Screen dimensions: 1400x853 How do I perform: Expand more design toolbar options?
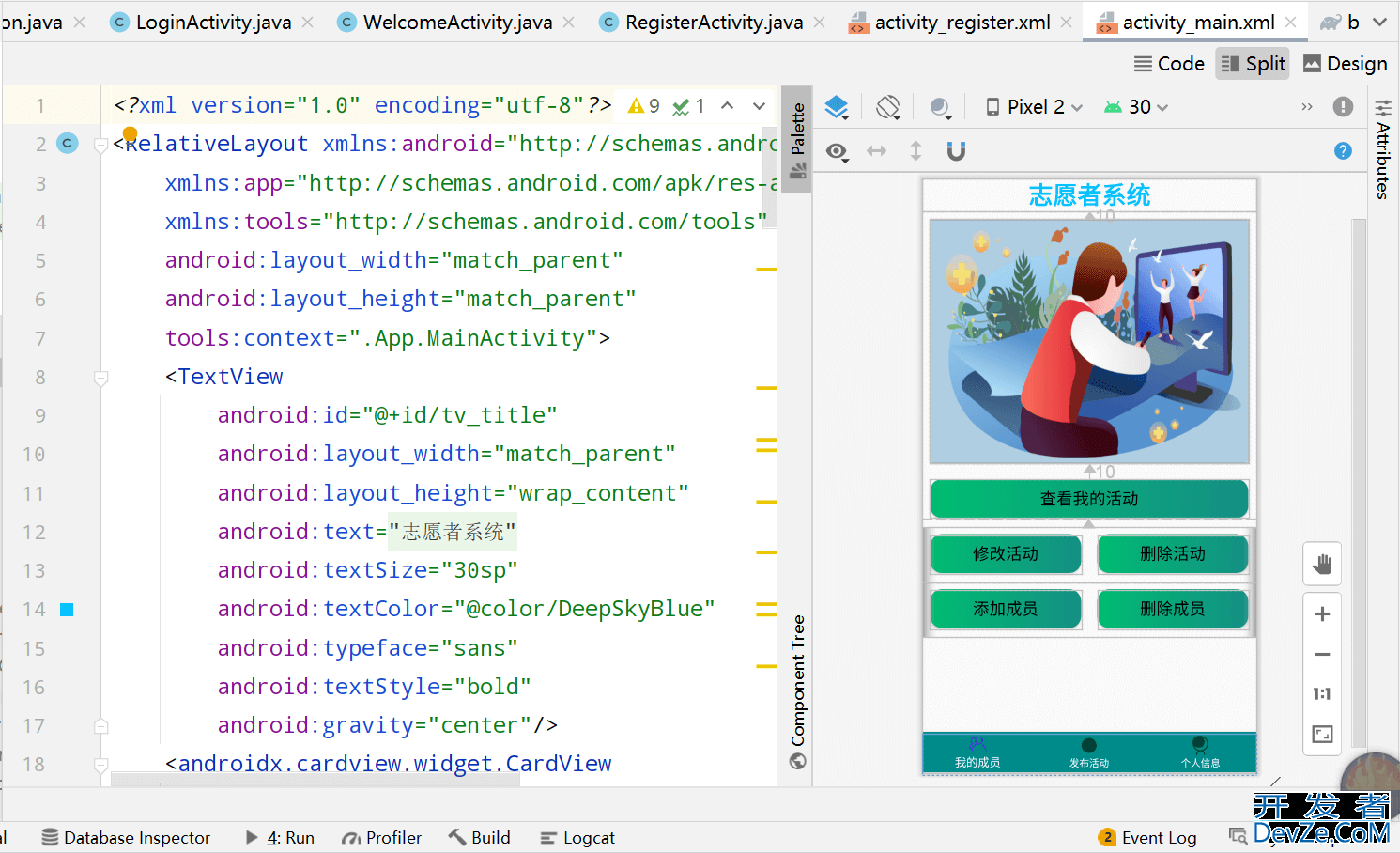click(1307, 107)
